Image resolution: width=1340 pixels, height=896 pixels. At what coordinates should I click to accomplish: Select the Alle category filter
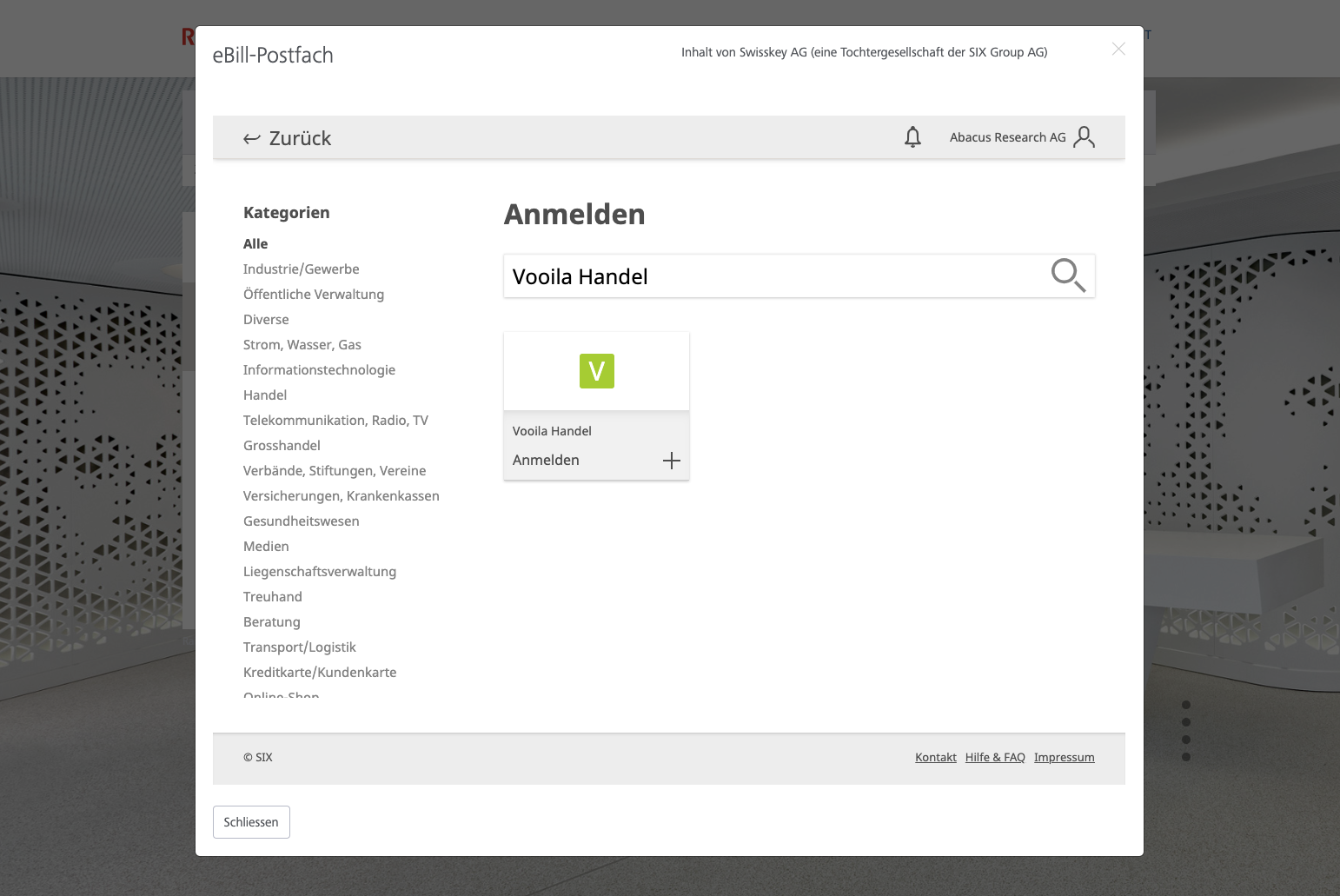(255, 243)
